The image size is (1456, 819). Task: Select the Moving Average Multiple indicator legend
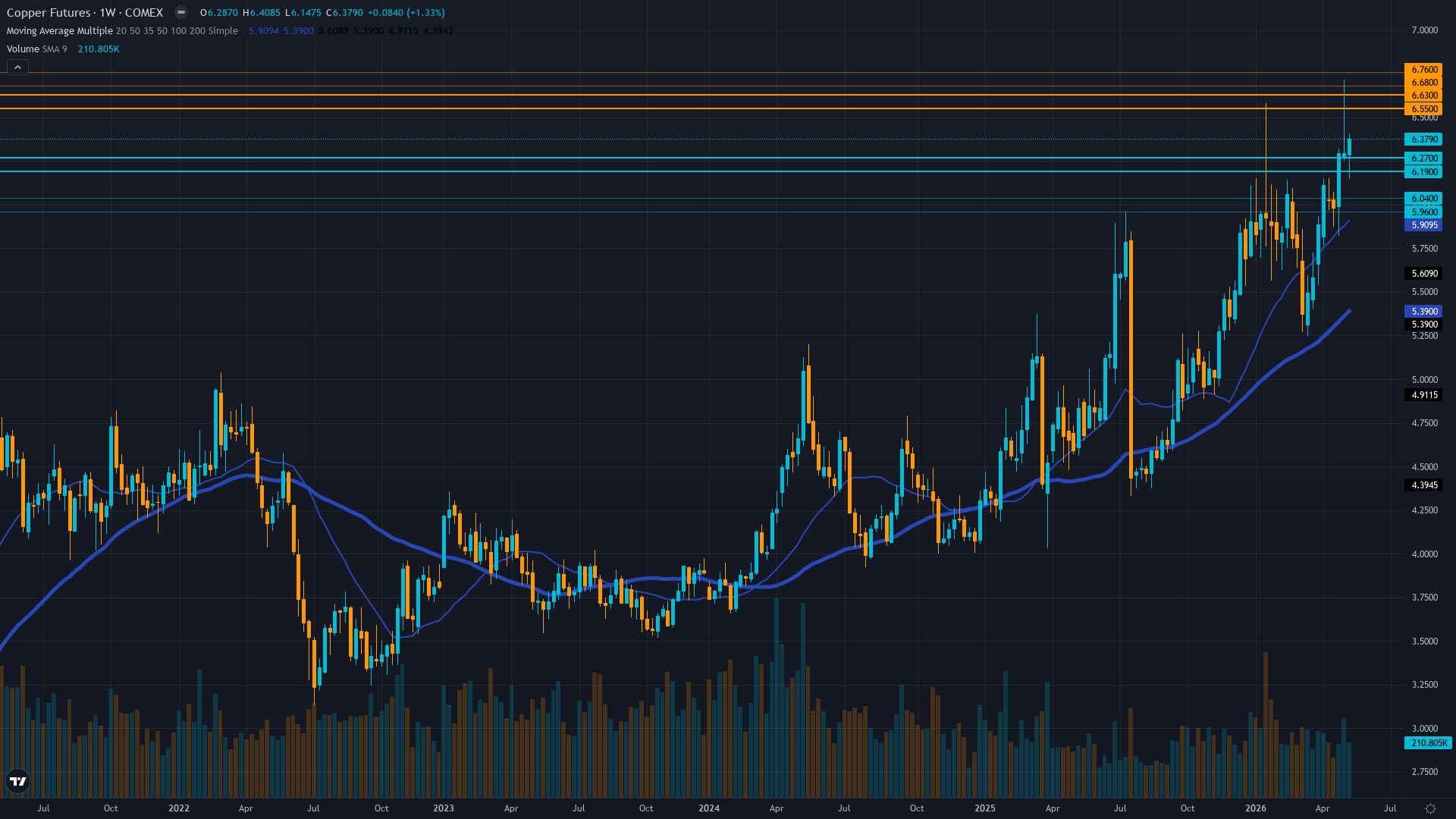[122, 31]
